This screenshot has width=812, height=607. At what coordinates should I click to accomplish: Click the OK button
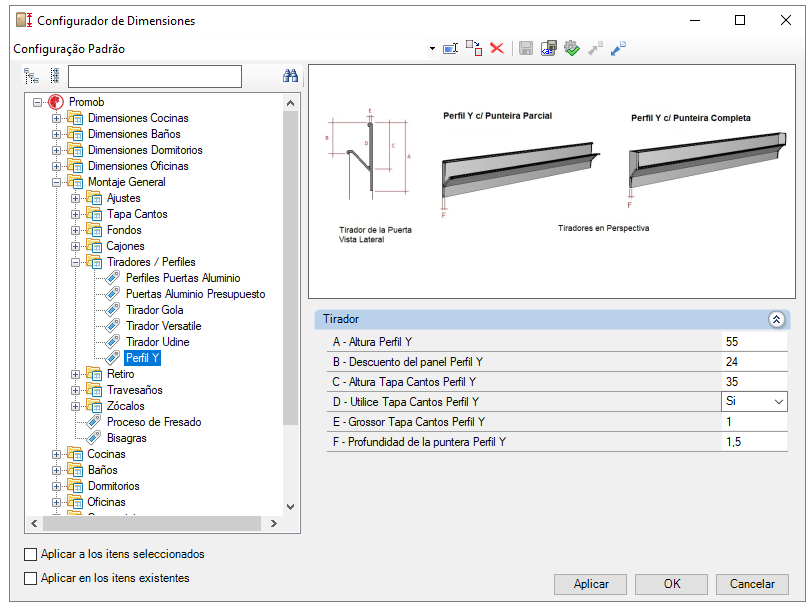pyautogui.click(x=672, y=584)
